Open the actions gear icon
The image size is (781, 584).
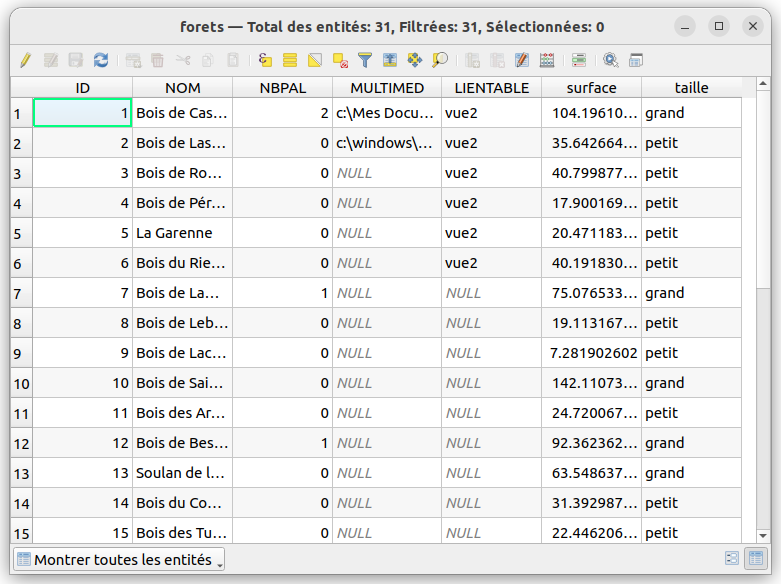(611, 61)
